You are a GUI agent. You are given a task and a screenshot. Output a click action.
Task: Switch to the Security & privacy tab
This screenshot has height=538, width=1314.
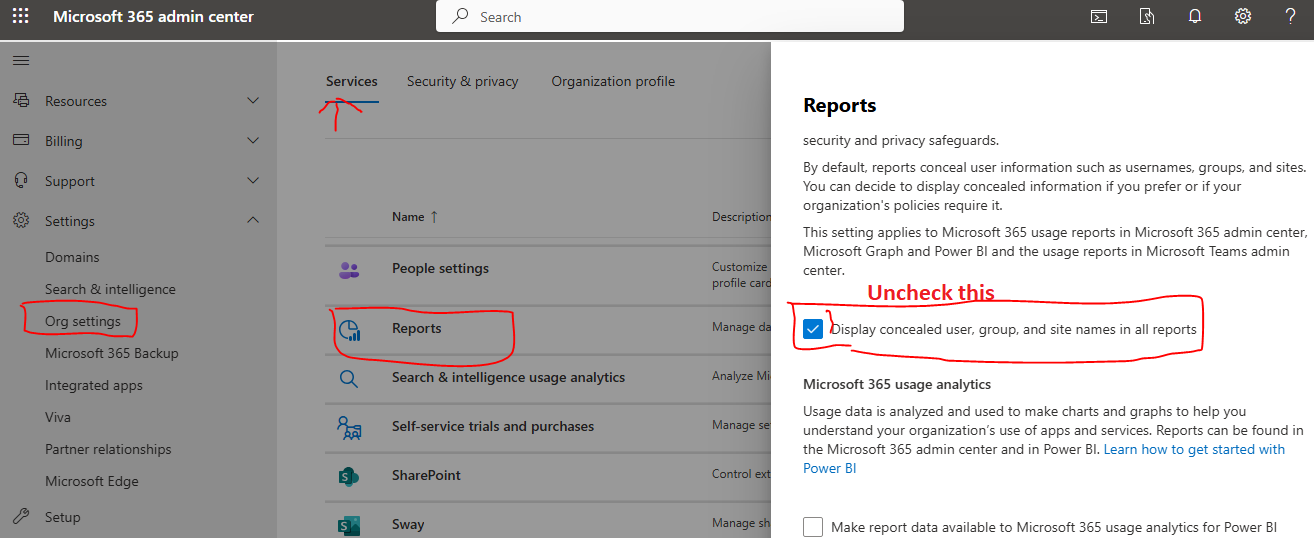pos(462,82)
